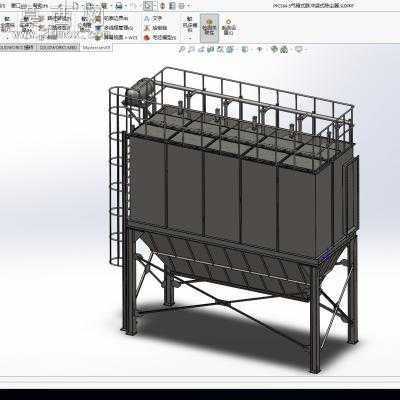Open Display Style in view toolbar
This screenshot has height=400, width=400.
[x=245, y=50]
